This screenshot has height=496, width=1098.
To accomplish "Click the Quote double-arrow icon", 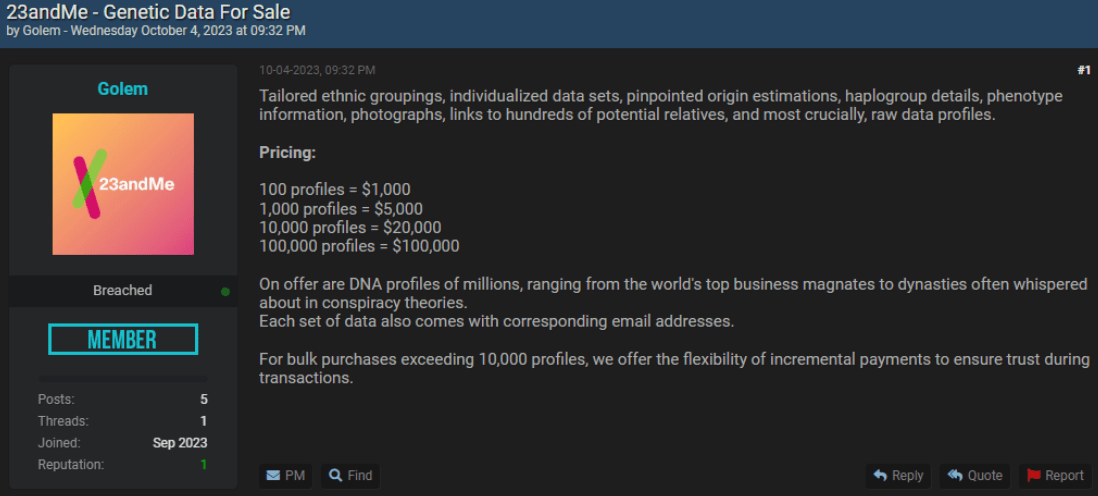I will [955, 476].
